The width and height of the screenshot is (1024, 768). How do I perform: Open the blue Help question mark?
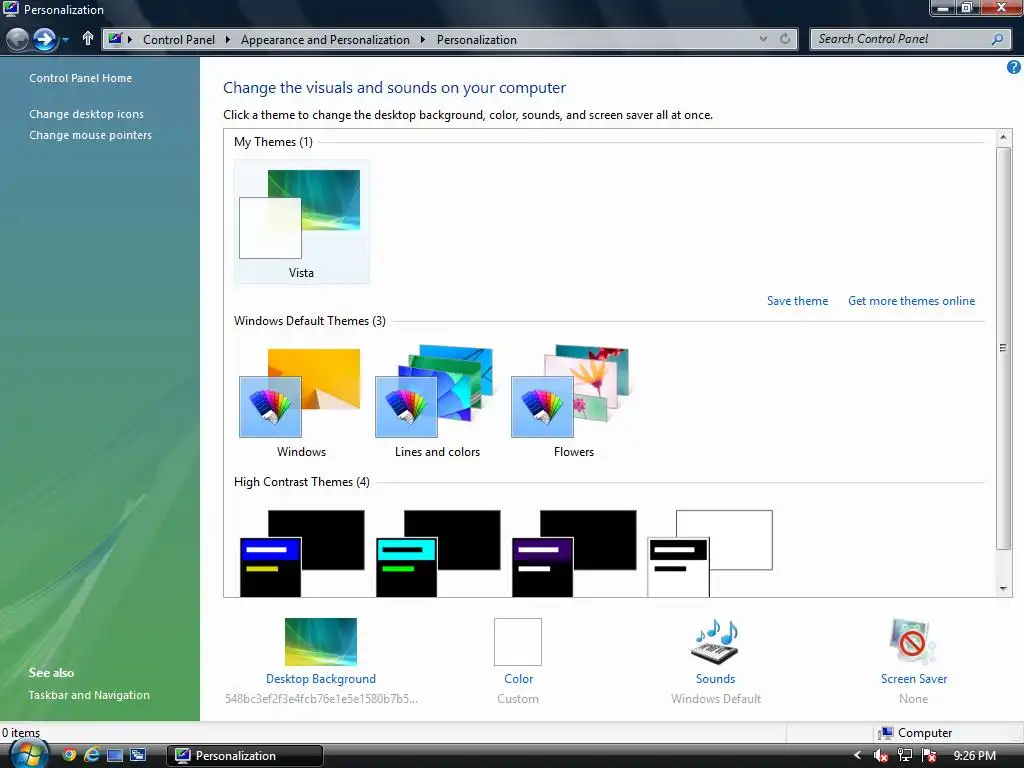pyautogui.click(x=1014, y=67)
